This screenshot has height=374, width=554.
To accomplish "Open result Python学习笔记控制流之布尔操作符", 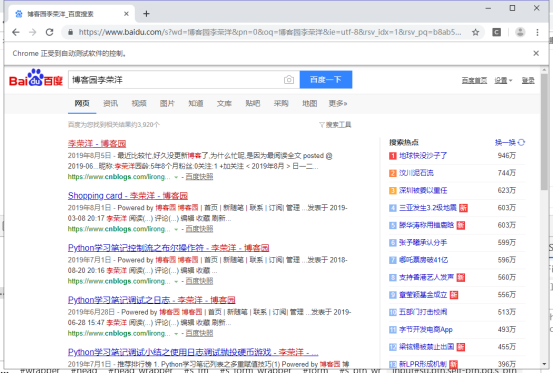I will [169, 248].
